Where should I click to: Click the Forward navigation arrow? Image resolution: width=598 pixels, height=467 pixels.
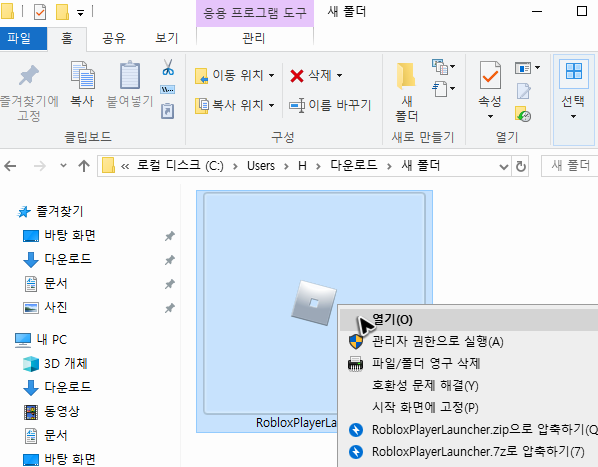click(x=40, y=166)
